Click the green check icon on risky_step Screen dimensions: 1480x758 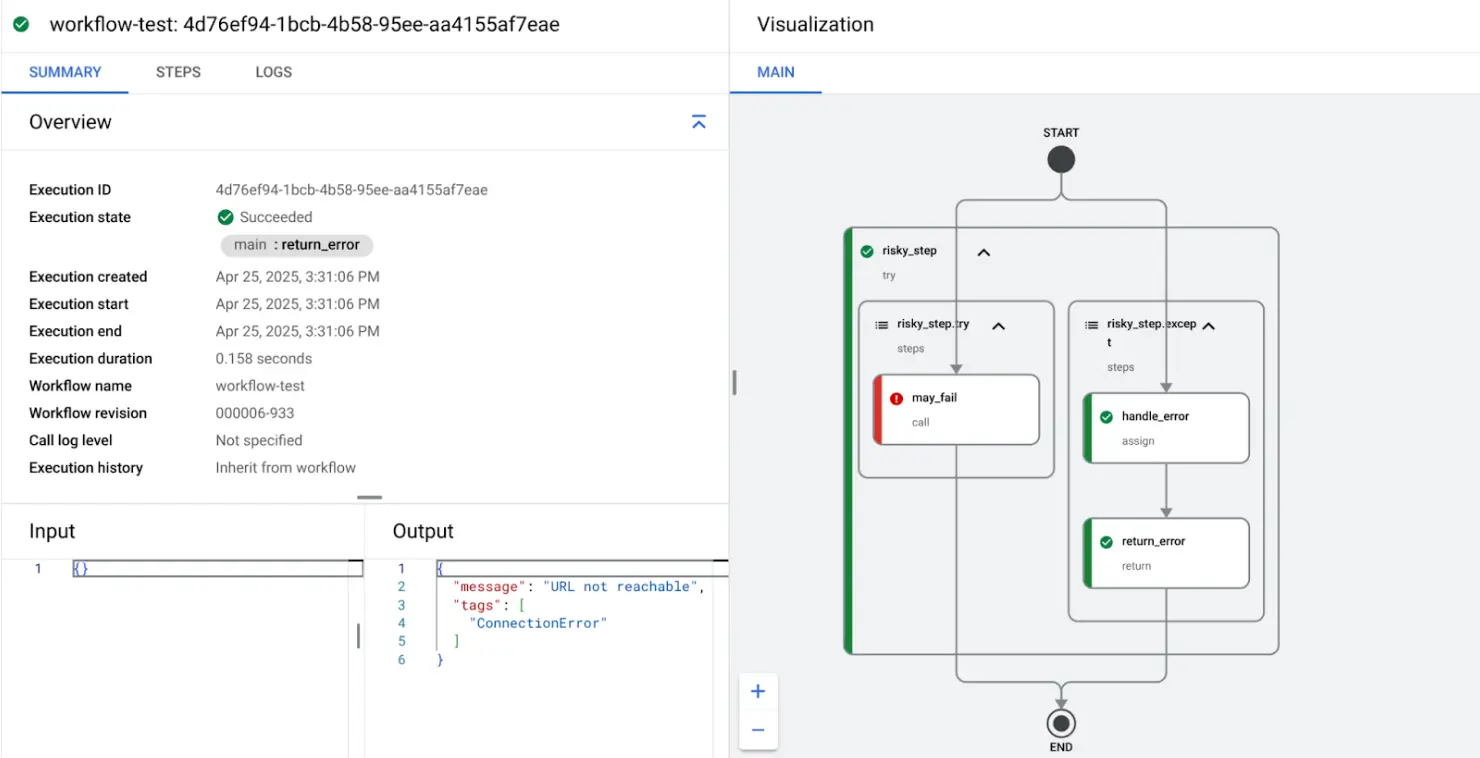click(867, 251)
